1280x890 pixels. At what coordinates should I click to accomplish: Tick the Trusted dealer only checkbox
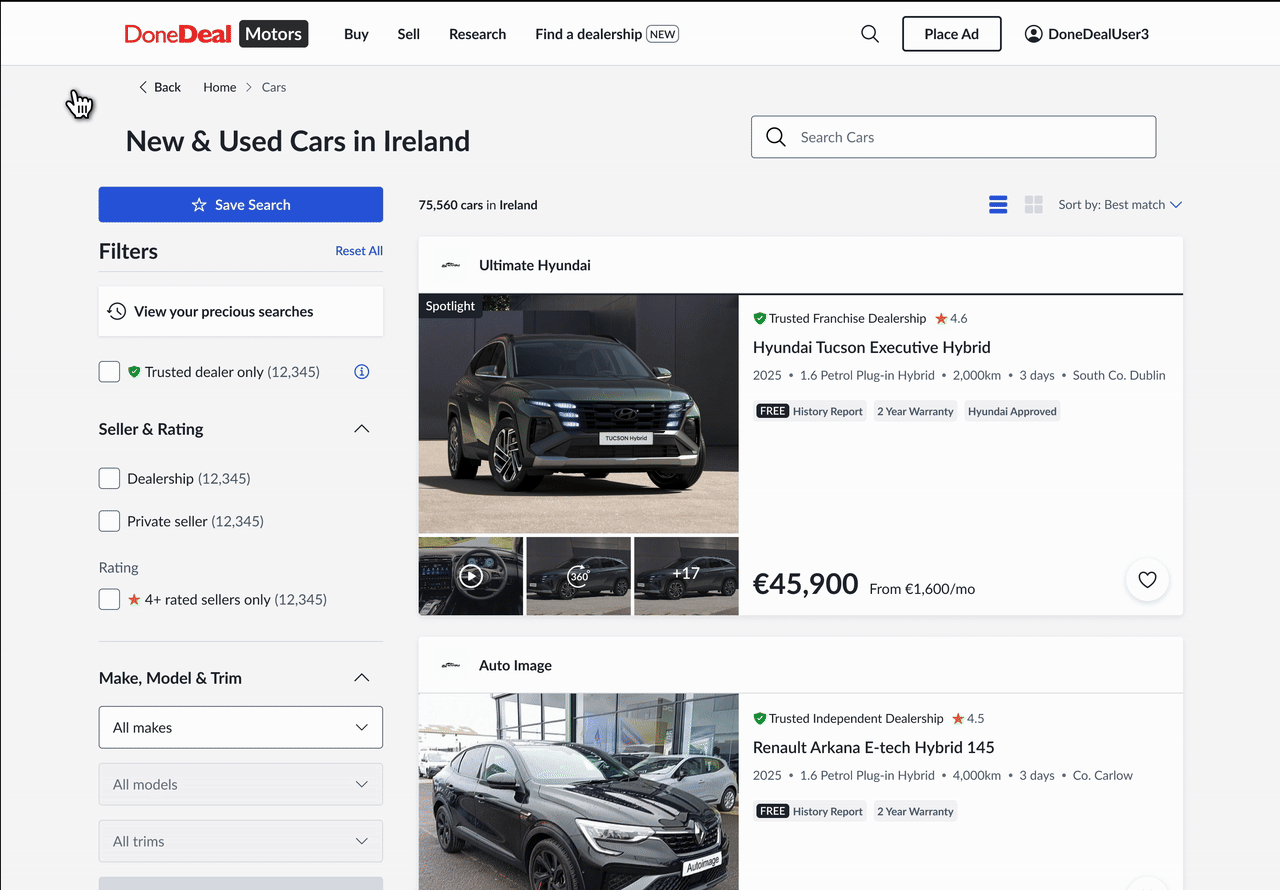(109, 372)
